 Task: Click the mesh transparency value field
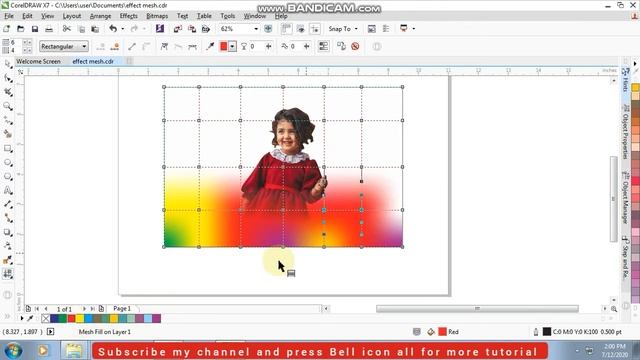click(x=257, y=47)
